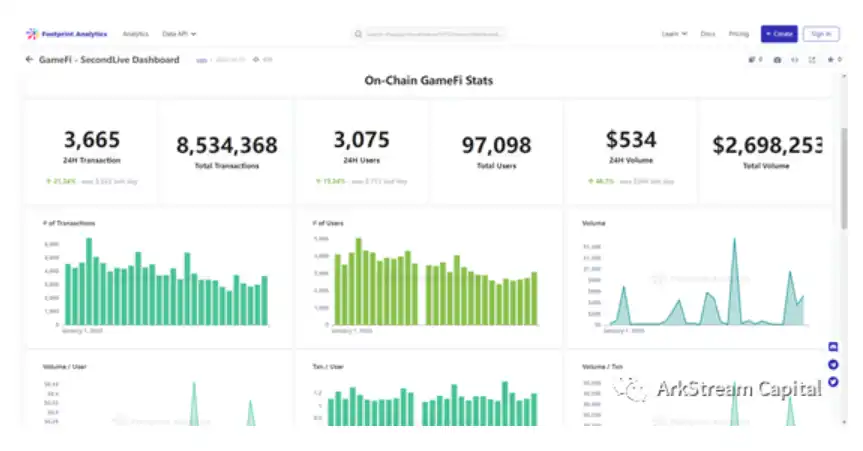Enter fullscreen with the expand icon
Viewport: 863px width, 451px height.
pyautogui.click(x=812, y=59)
